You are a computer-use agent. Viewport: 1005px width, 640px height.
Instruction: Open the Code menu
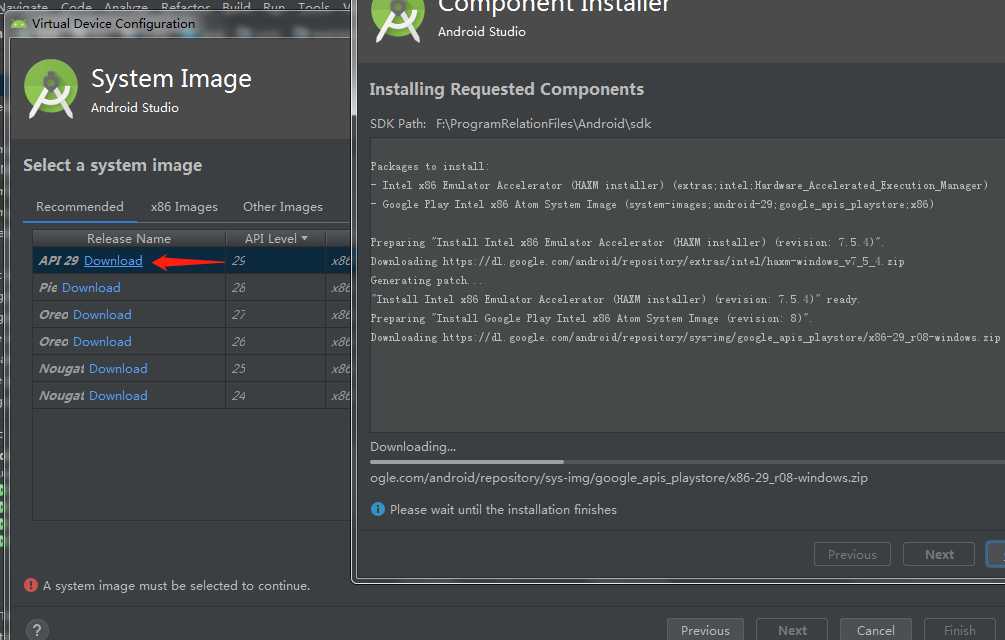[x=76, y=6]
